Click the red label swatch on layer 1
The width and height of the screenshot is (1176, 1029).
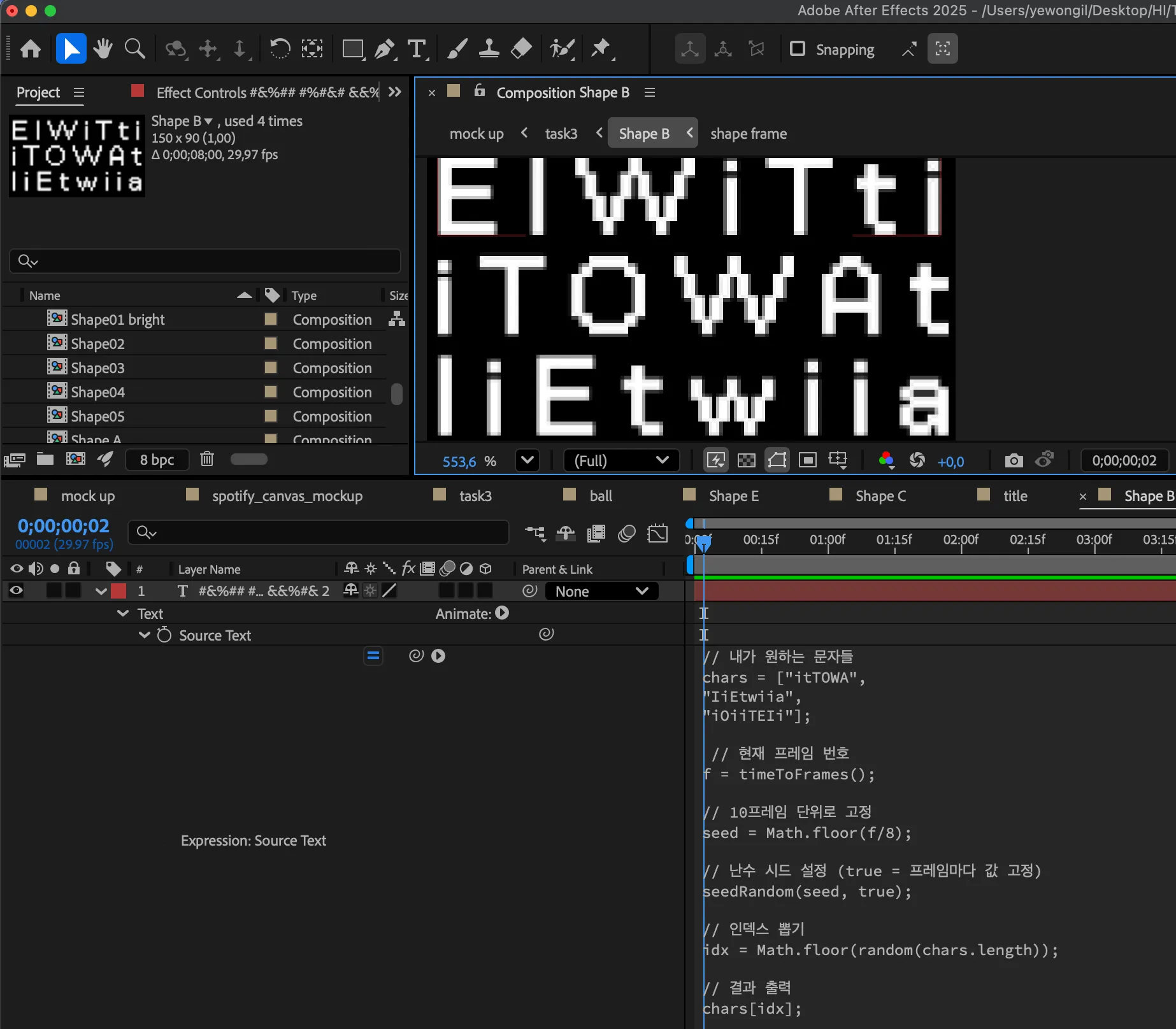[118, 591]
